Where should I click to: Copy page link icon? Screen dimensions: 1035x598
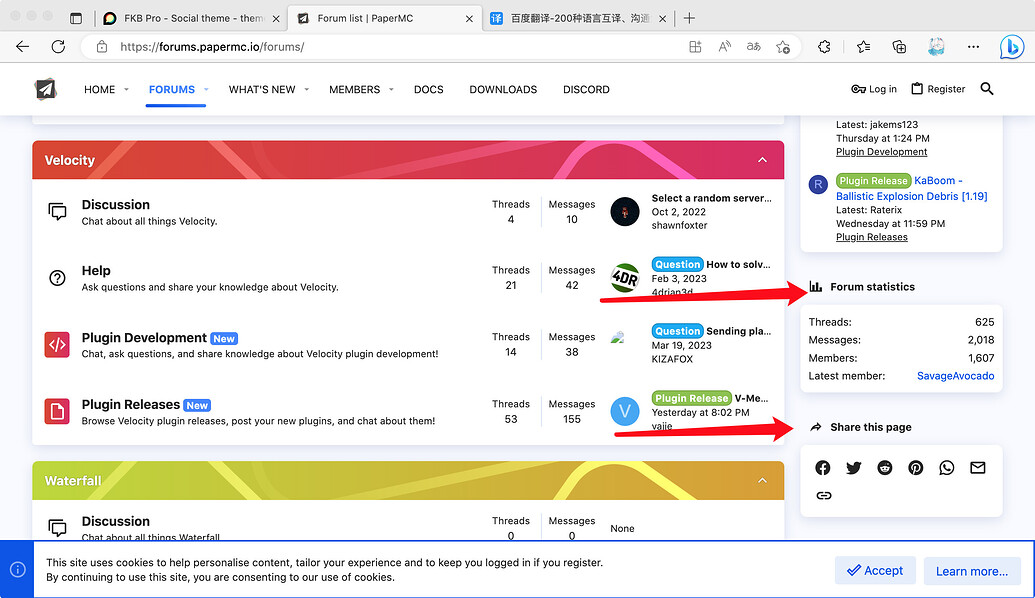click(823, 495)
